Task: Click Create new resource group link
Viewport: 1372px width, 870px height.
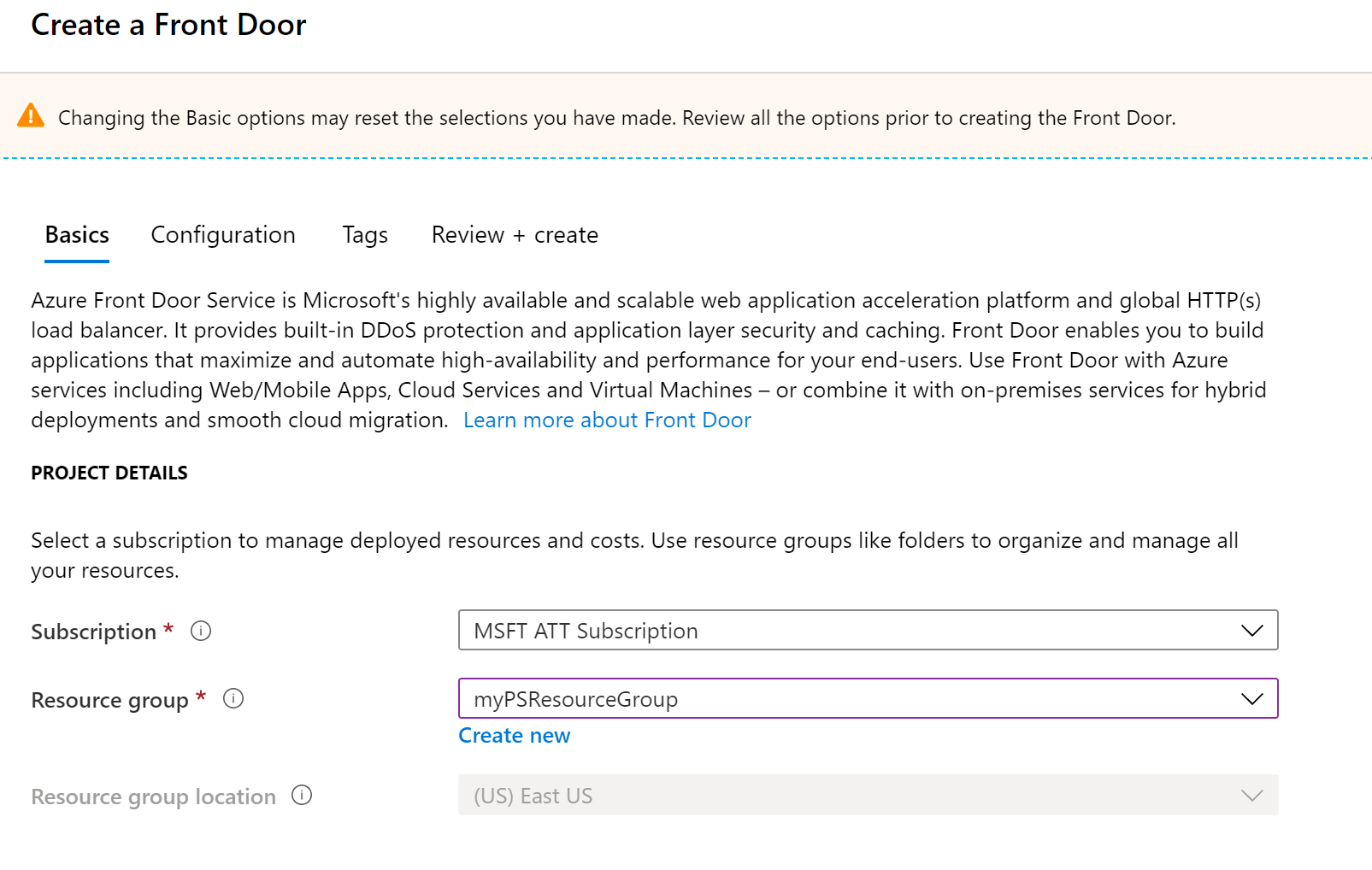Action: (515, 736)
